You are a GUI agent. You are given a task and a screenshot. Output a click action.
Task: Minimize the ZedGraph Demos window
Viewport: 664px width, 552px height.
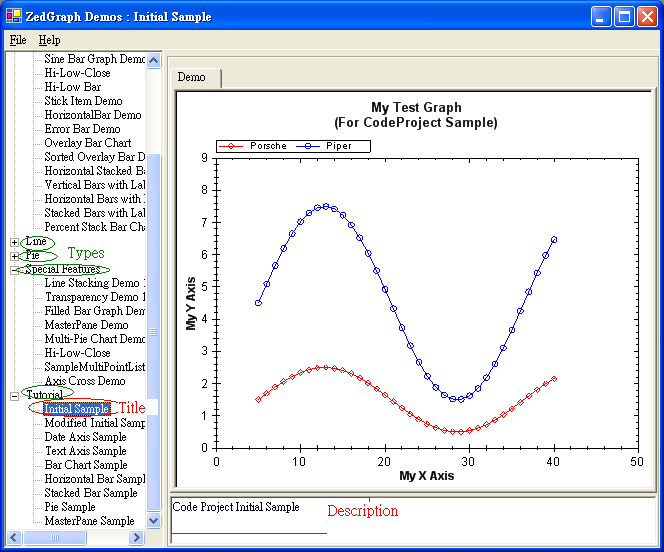tap(600, 17)
